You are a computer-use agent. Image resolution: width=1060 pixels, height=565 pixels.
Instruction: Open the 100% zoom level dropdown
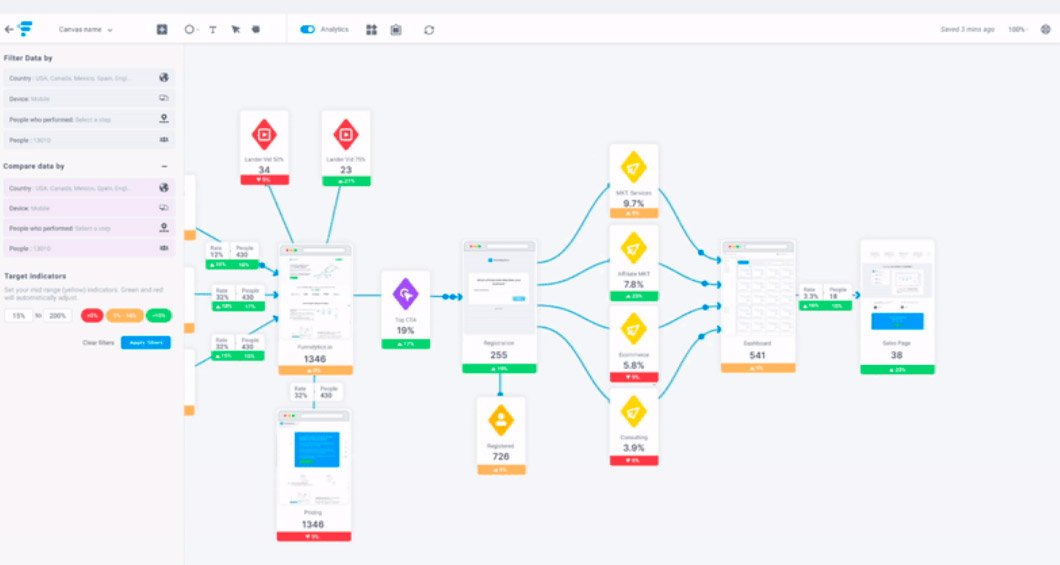point(1018,29)
